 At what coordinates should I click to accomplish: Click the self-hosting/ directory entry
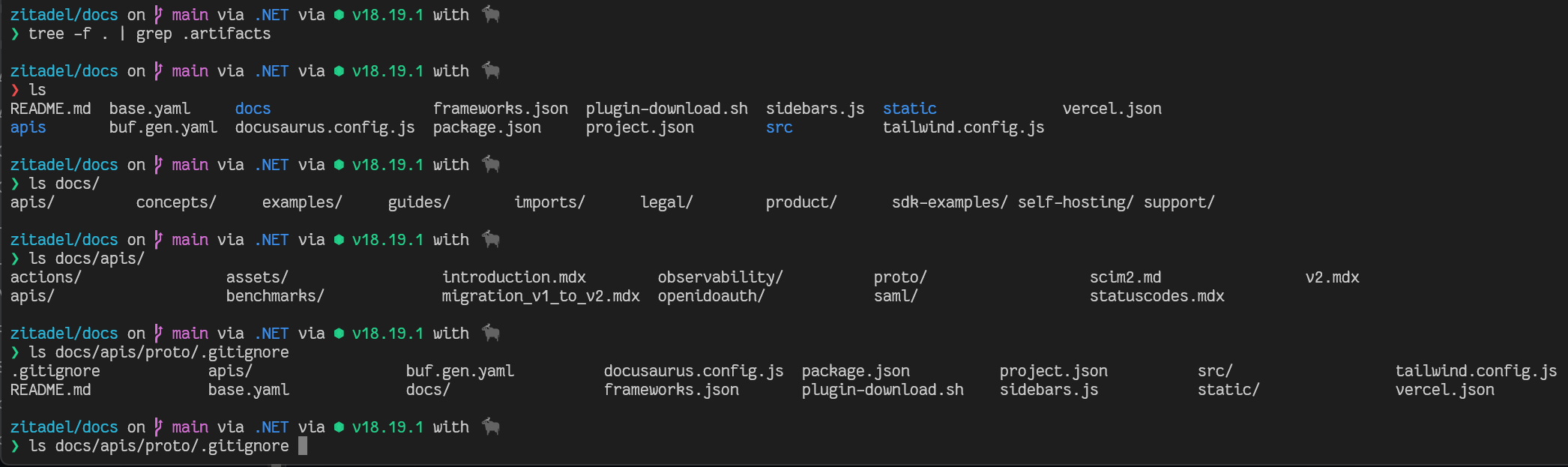point(1075,202)
